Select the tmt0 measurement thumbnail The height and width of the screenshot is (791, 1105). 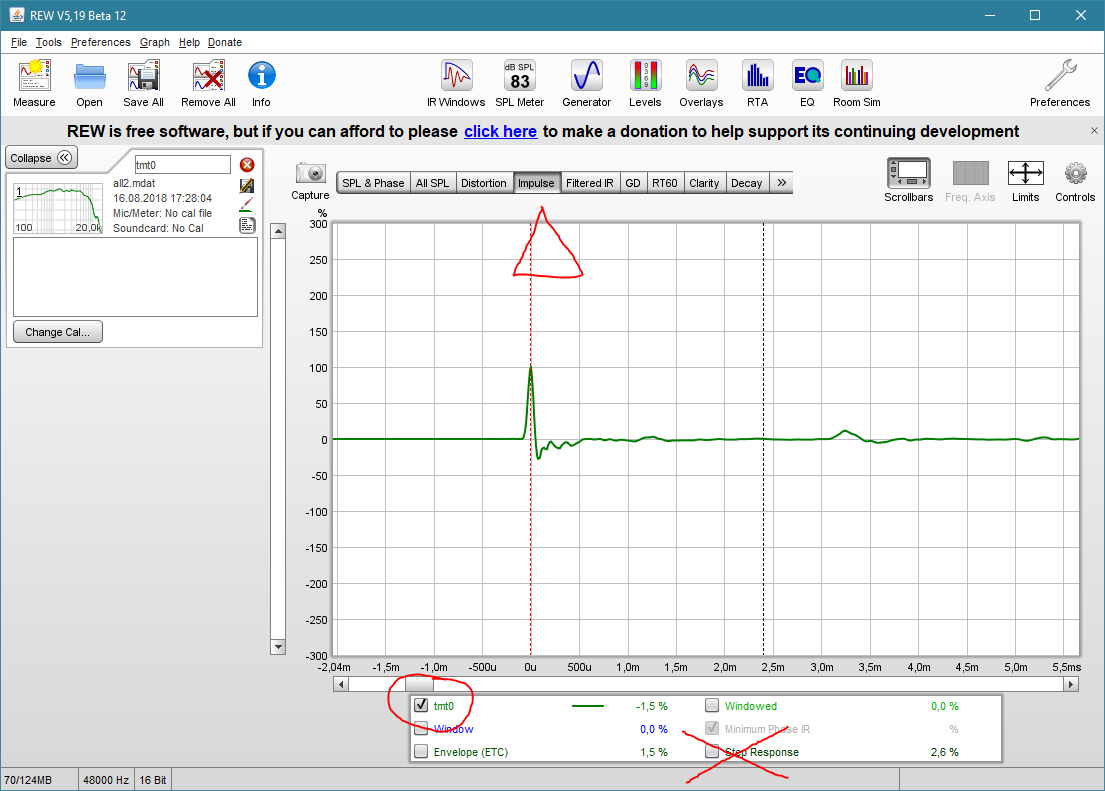[58, 209]
